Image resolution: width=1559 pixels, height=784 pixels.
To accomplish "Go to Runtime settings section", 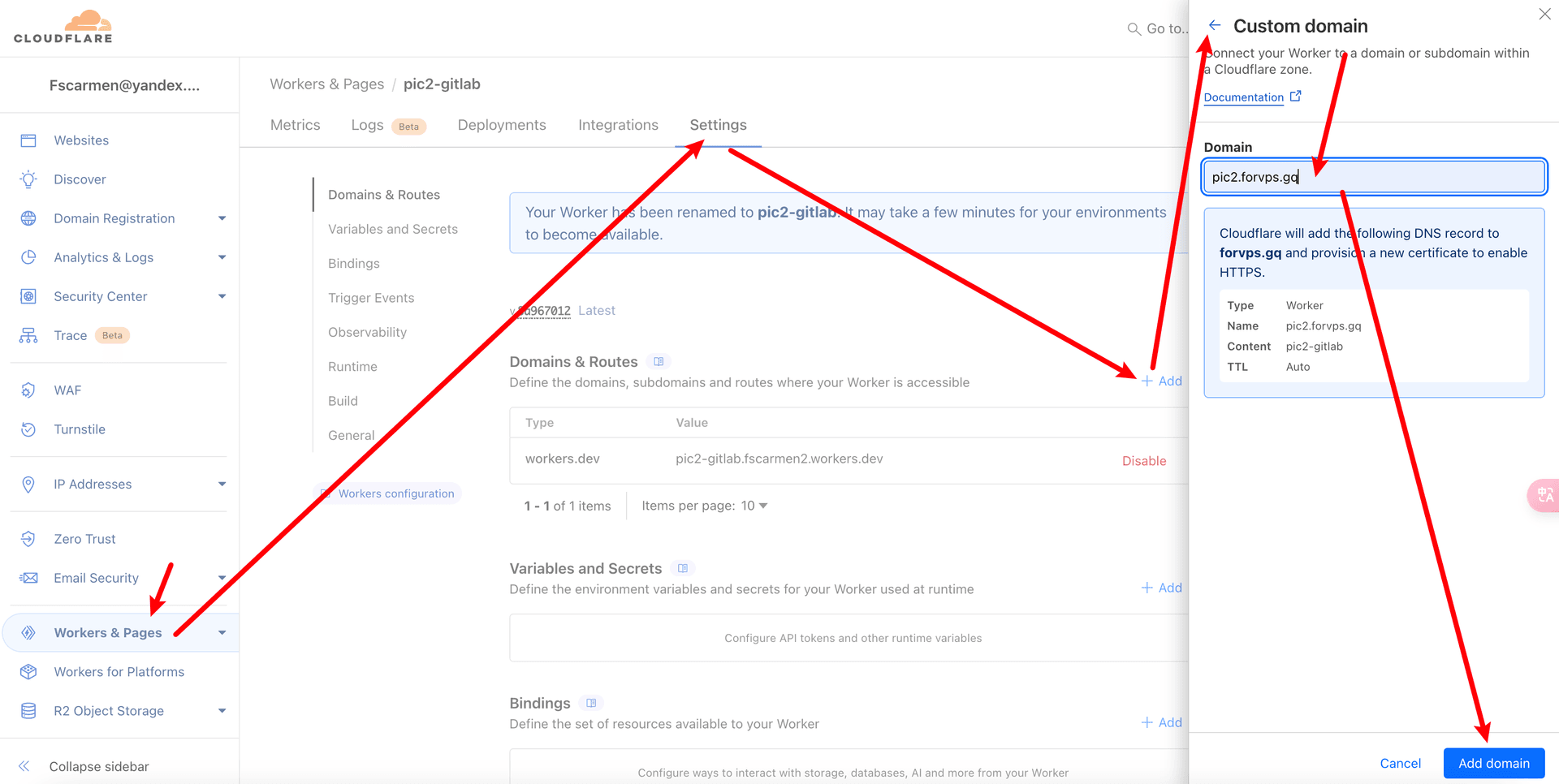I will click(352, 367).
